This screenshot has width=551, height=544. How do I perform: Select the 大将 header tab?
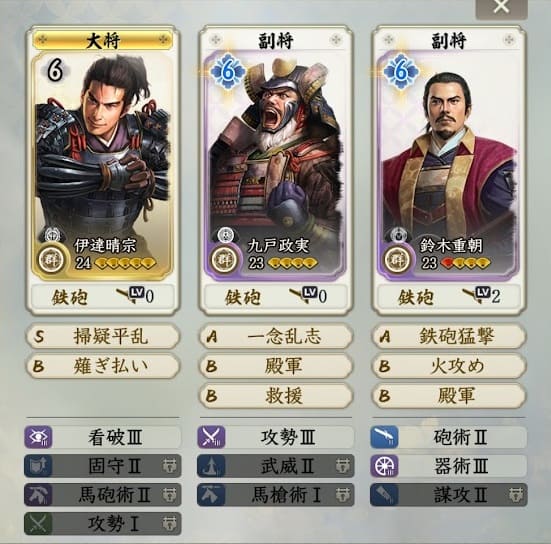tap(103, 40)
